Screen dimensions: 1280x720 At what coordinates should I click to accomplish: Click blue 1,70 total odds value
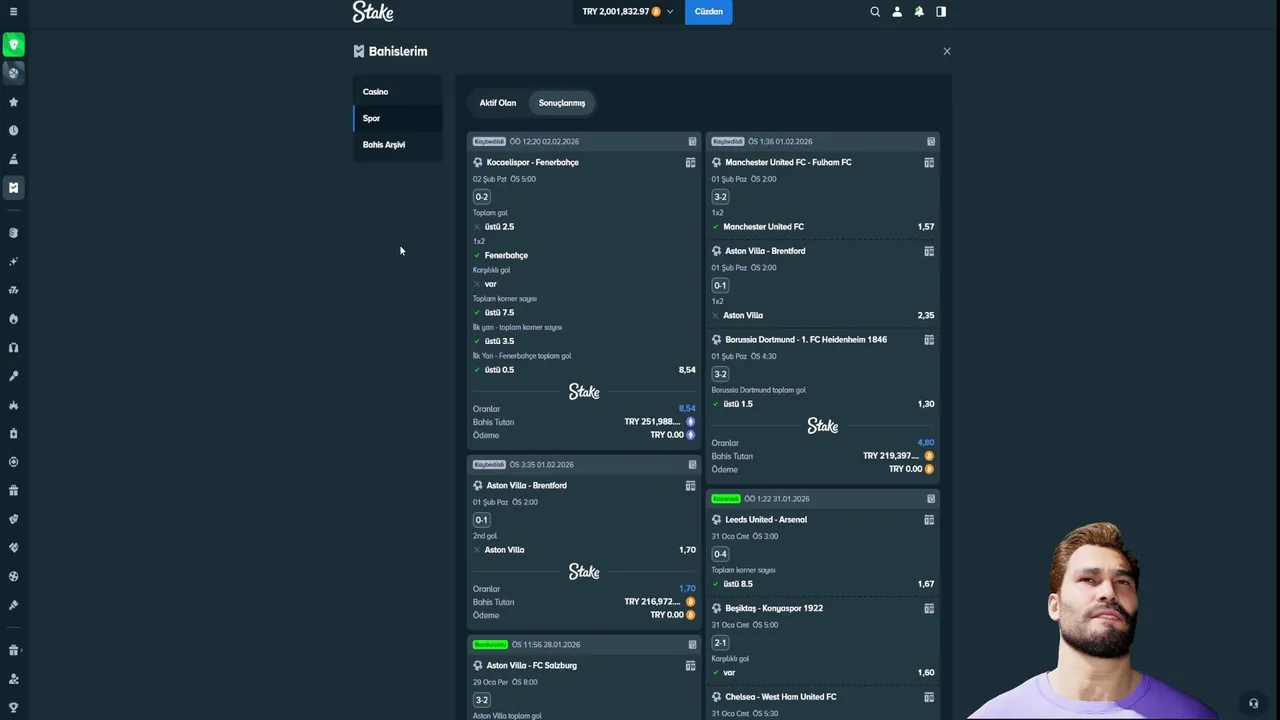pos(687,589)
